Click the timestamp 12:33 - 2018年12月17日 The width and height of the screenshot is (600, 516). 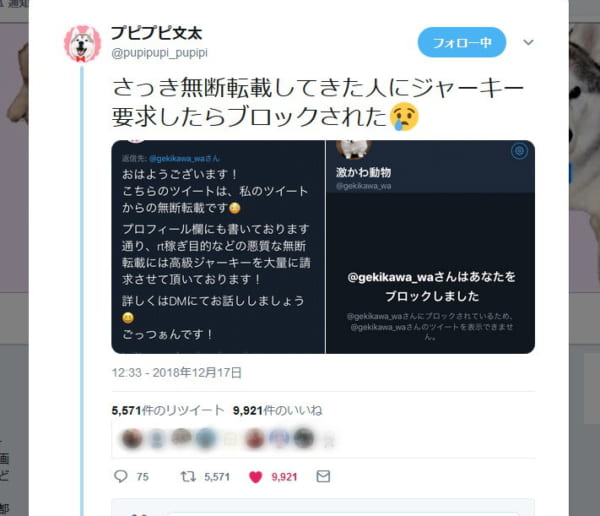[x=176, y=372]
